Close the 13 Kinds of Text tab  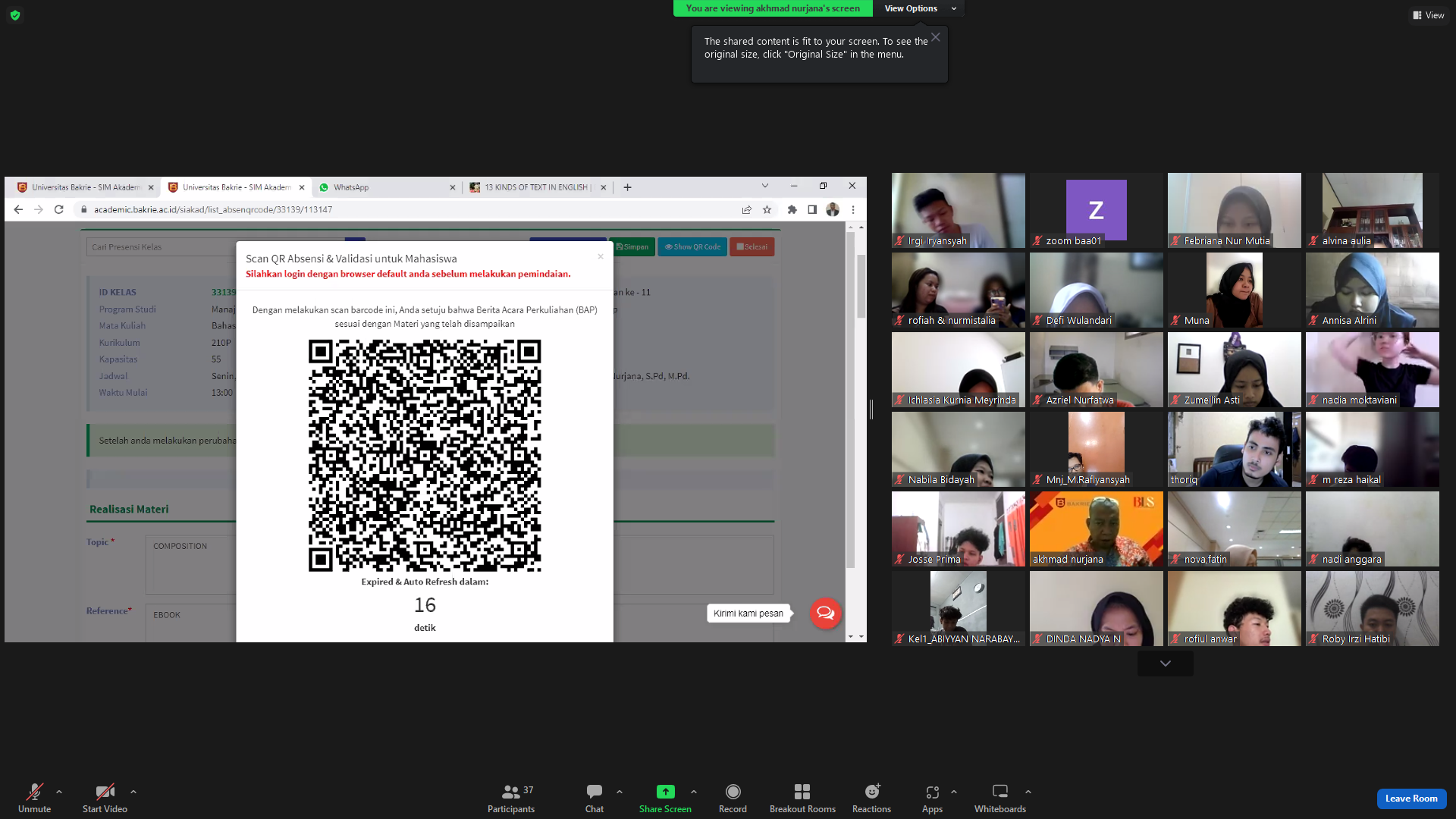click(604, 187)
